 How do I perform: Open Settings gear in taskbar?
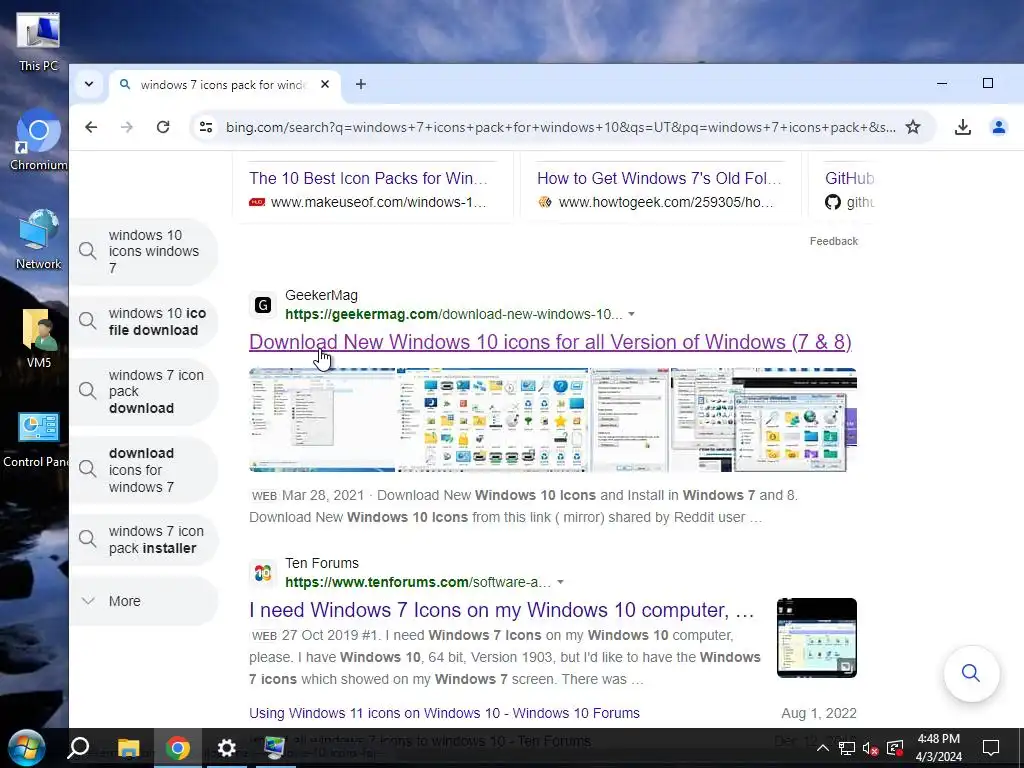[227, 748]
